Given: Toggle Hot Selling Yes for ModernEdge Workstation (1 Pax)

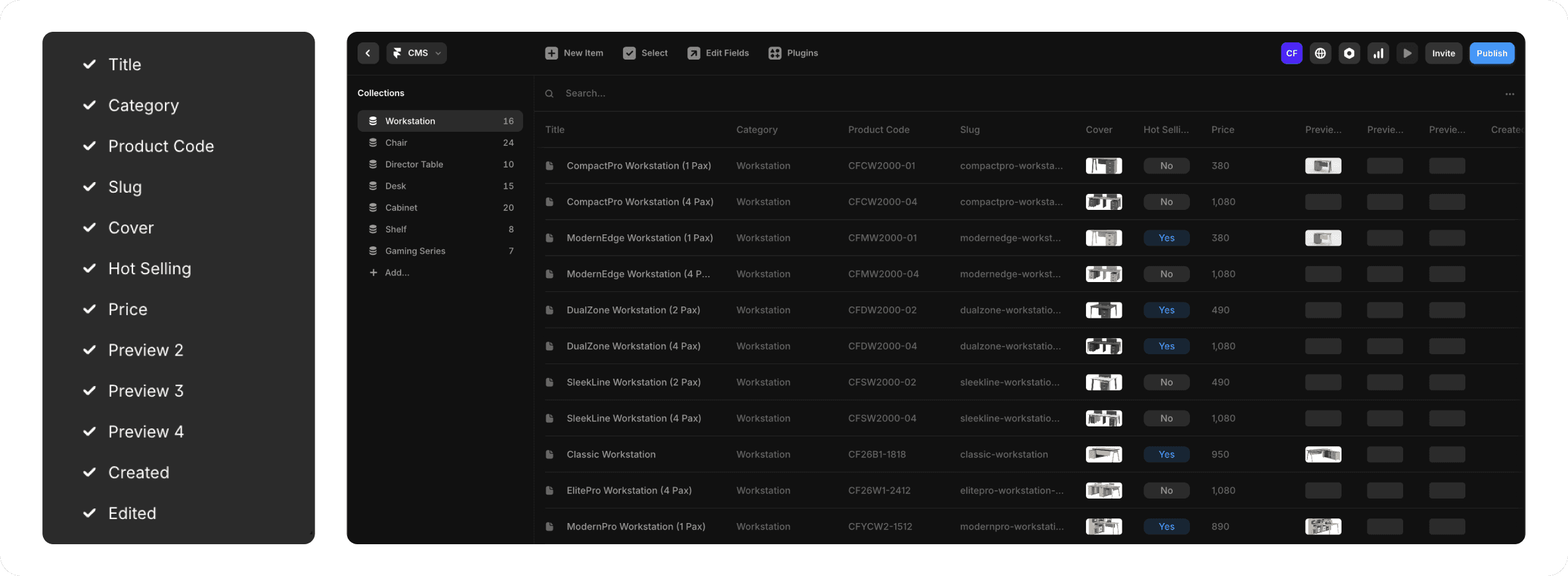Looking at the screenshot, I should [1167, 238].
